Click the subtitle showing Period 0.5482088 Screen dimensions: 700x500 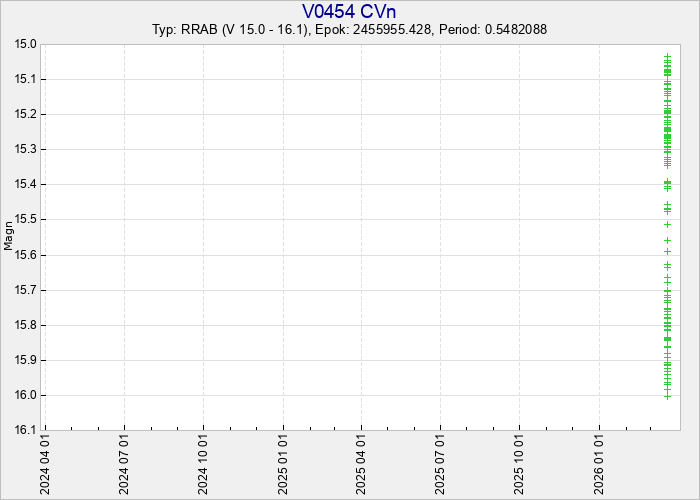coord(349,30)
